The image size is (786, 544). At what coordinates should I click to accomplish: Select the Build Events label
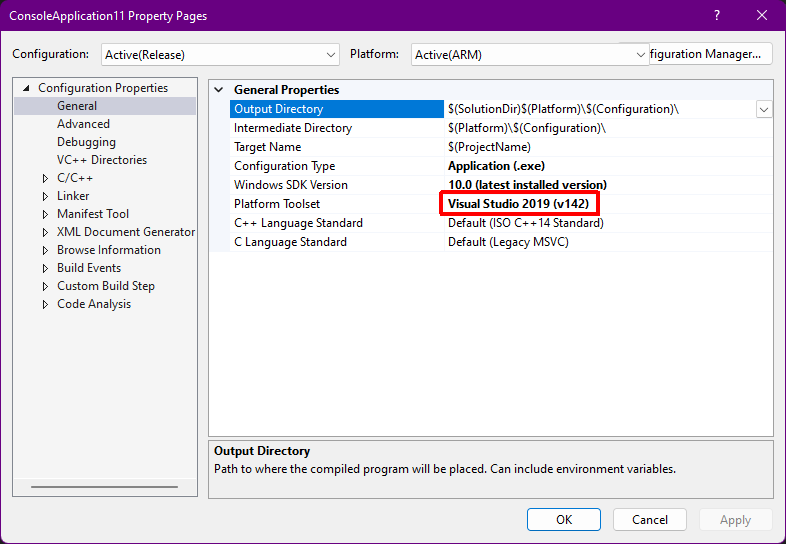coord(89,268)
